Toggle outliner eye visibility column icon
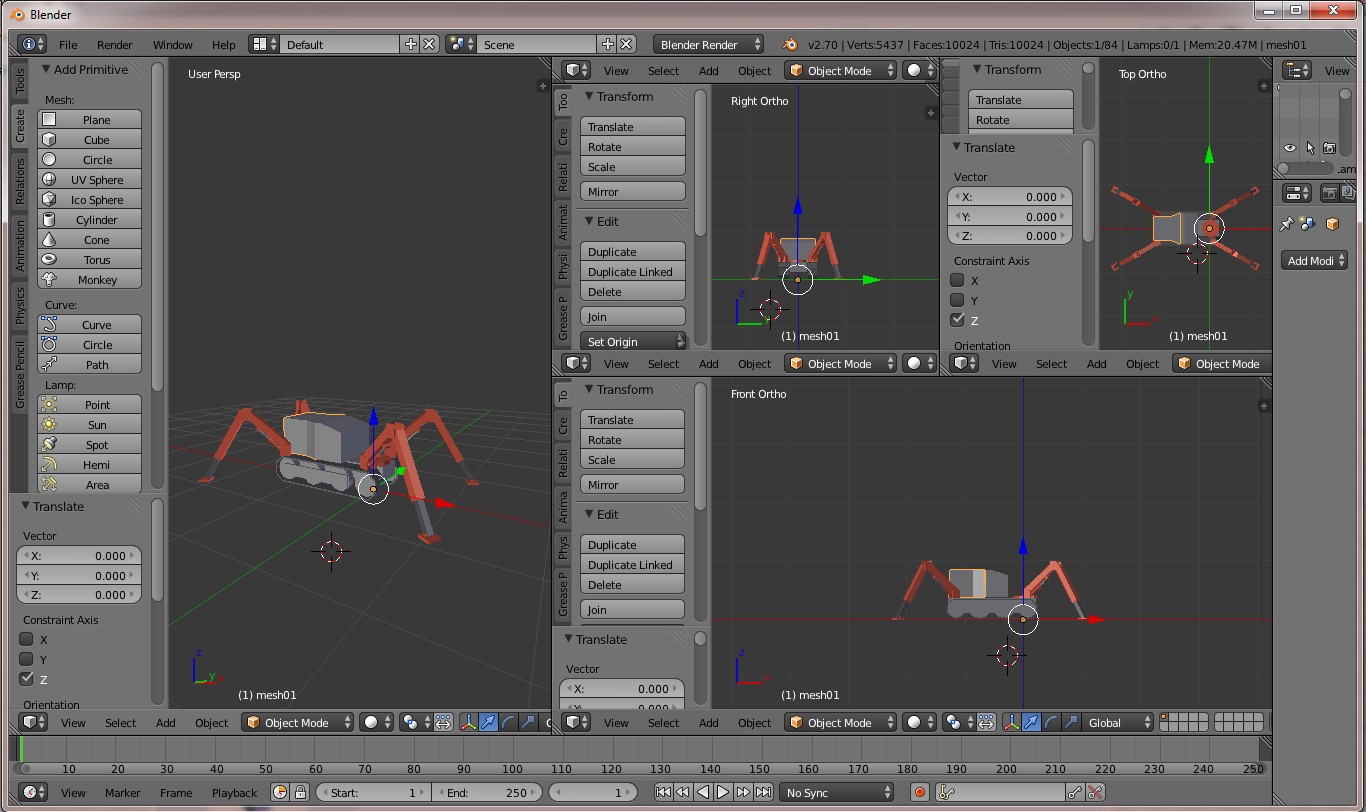 [x=1289, y=148]
